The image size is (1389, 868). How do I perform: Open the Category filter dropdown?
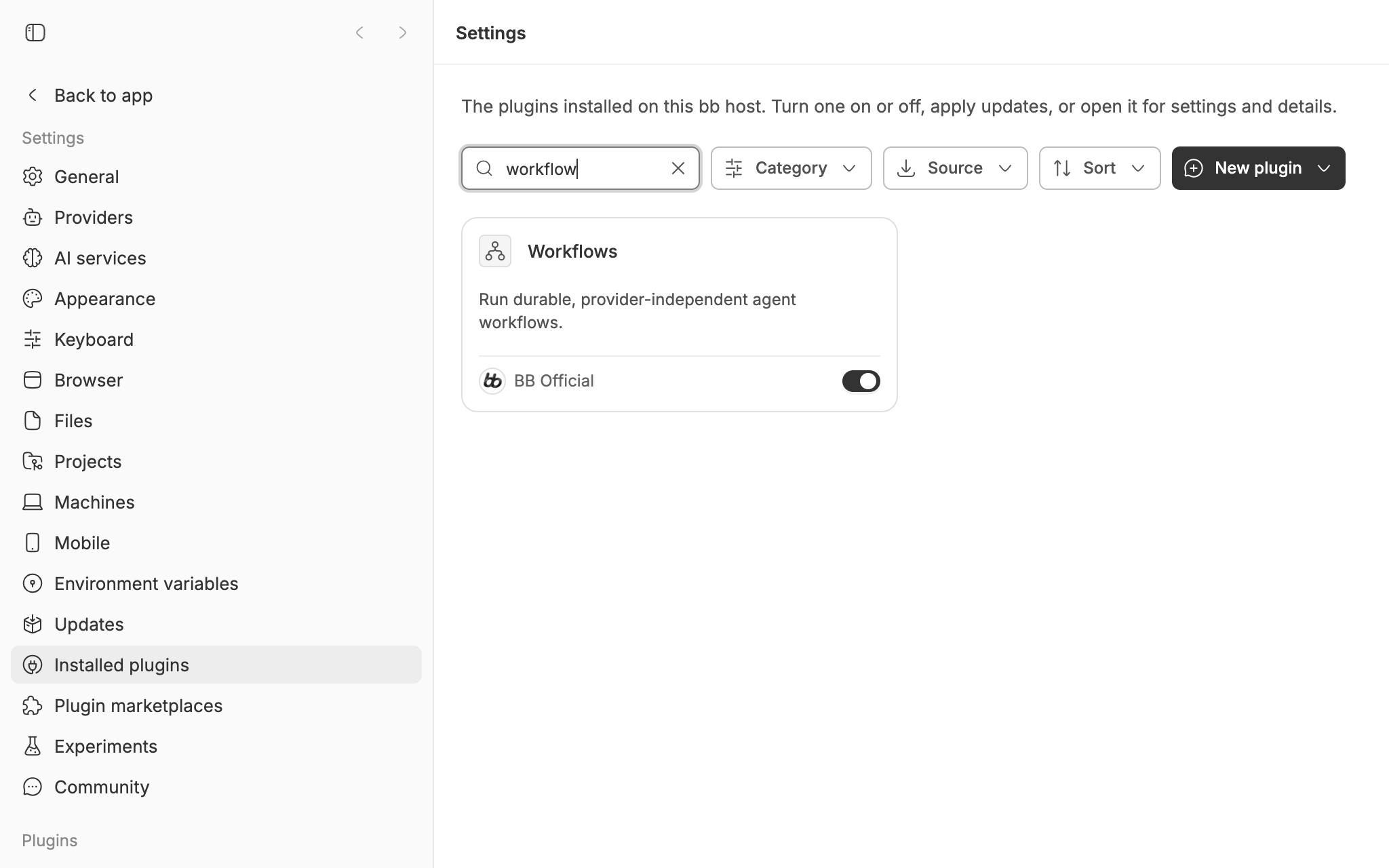pos(791,168)
